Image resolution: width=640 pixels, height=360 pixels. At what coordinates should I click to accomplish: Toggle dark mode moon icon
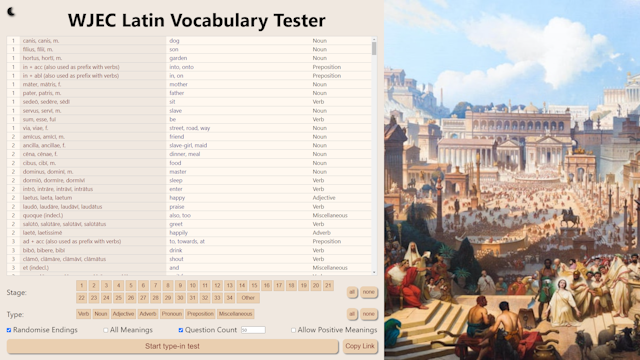(x=11, y=12)
